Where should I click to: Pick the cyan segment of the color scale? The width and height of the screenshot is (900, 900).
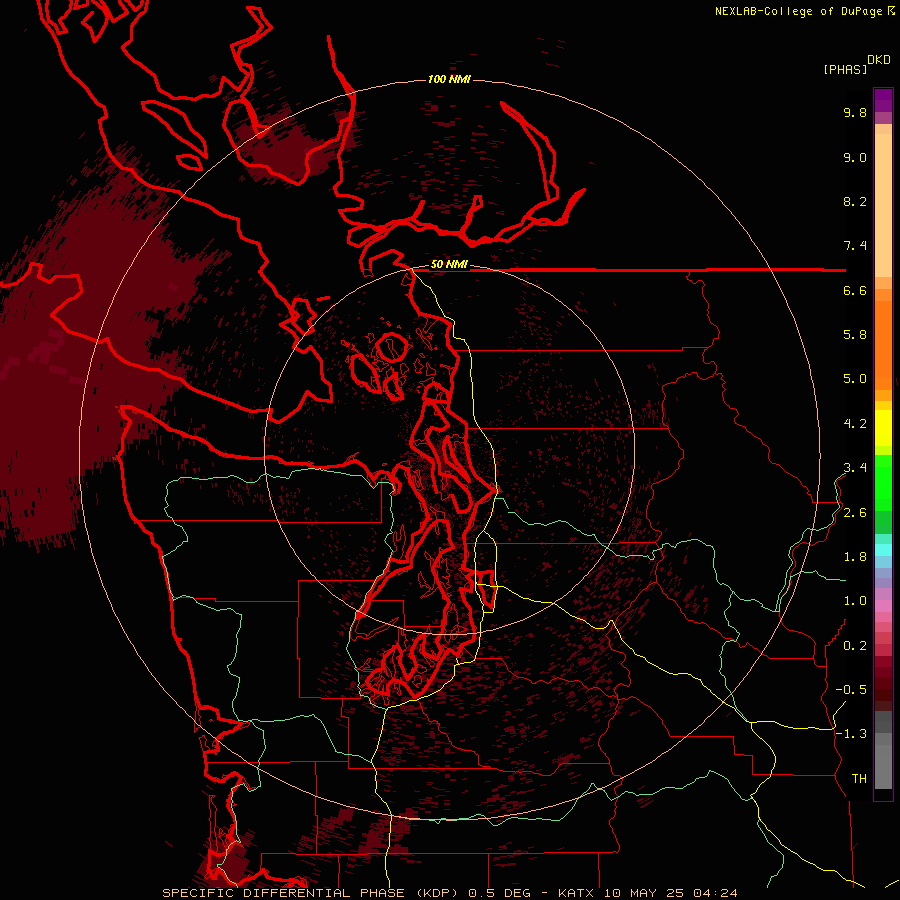(883, 550)
